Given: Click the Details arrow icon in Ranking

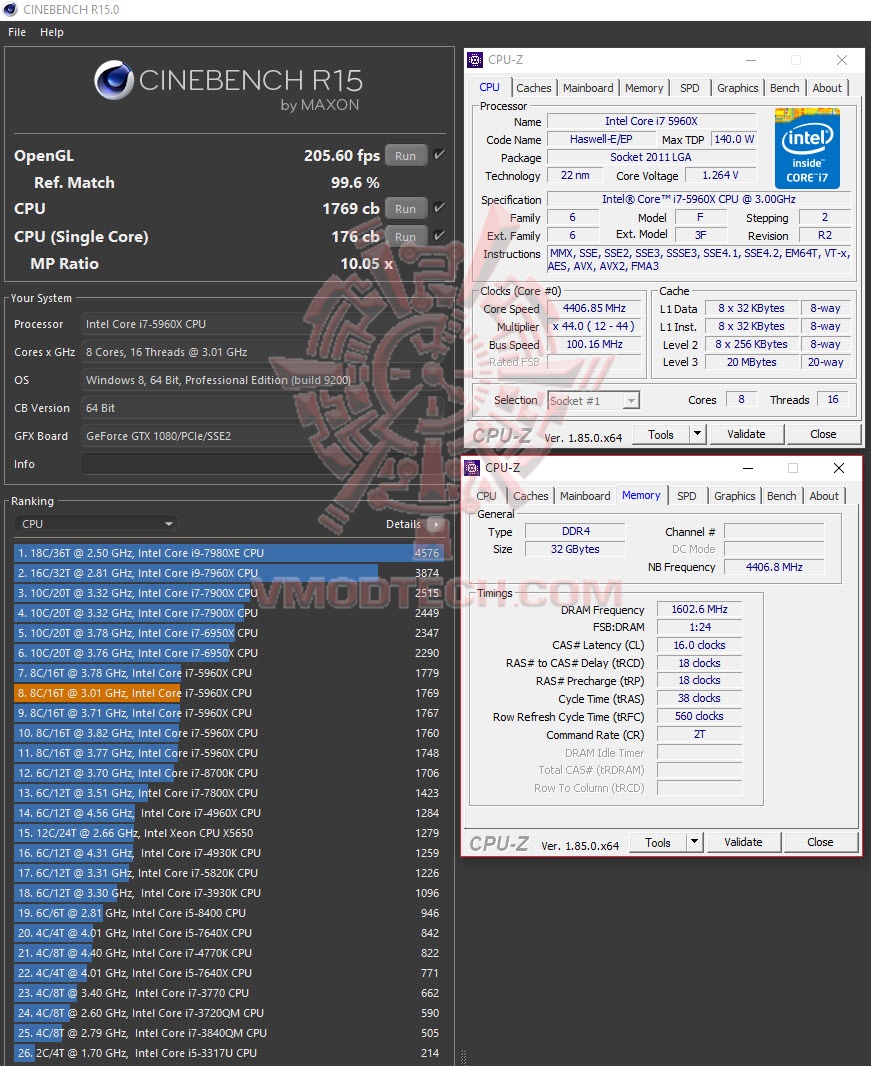Looking at the screenshot, I should pos(437,524).
